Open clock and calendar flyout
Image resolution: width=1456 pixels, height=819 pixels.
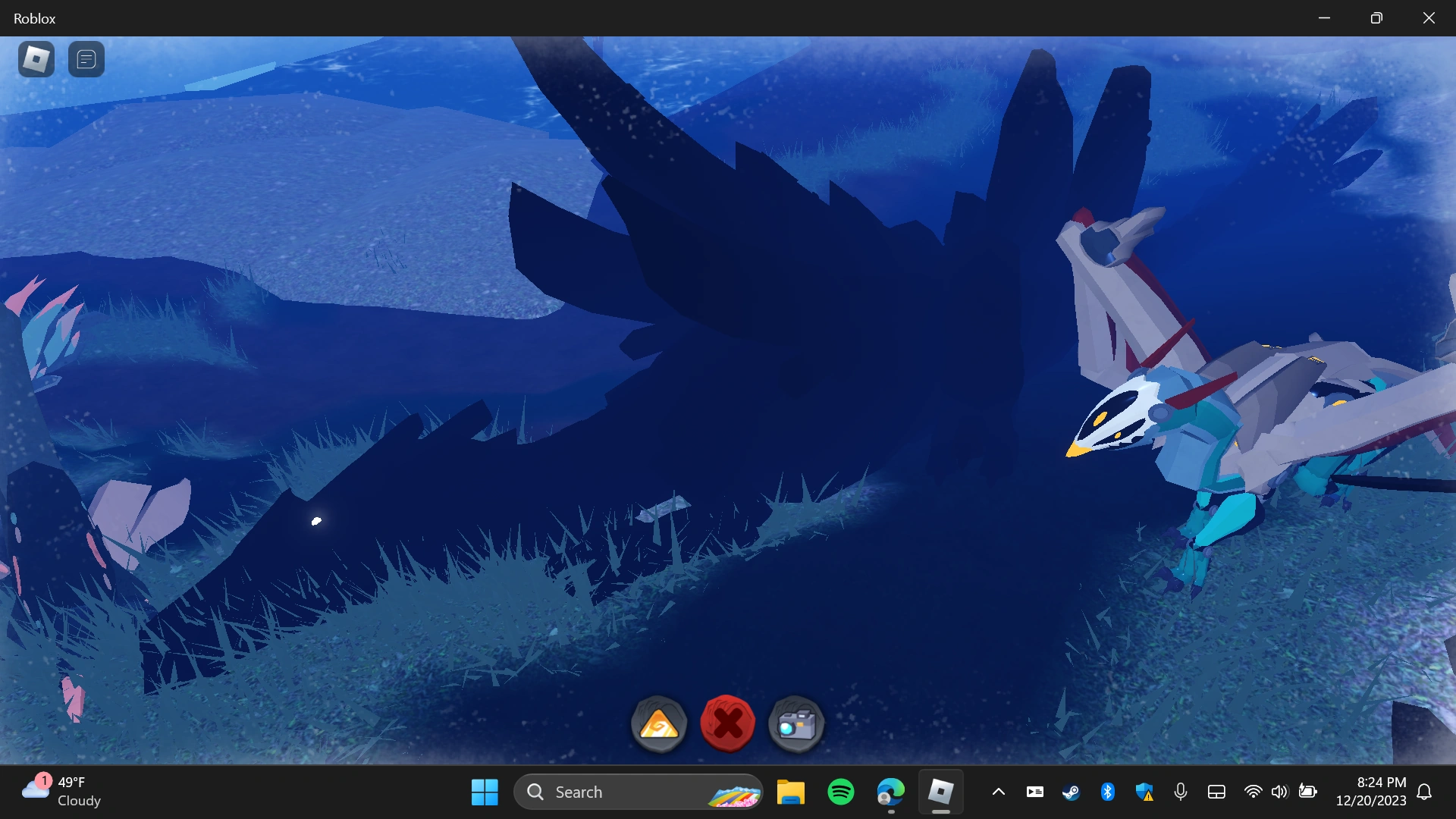1370,791
